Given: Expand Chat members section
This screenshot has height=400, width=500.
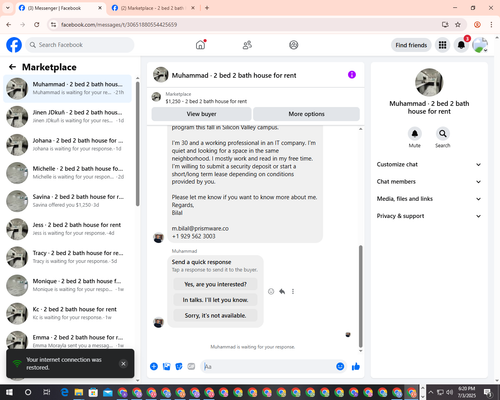Looking at the screenshot, I should 429,182.
